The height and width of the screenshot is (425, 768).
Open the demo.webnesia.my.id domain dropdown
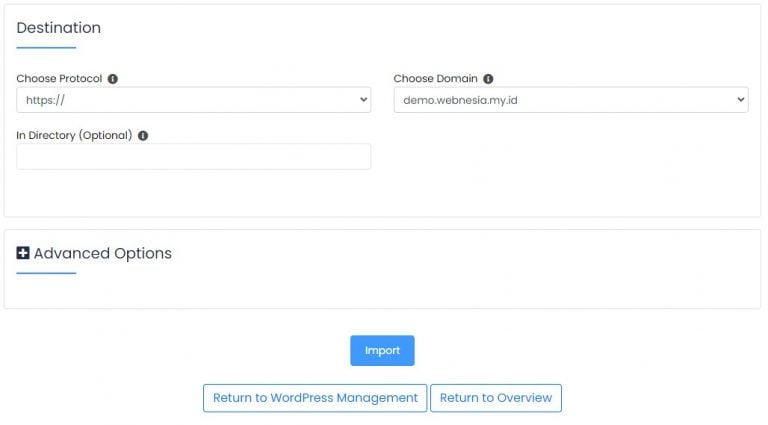click(571, 100)
